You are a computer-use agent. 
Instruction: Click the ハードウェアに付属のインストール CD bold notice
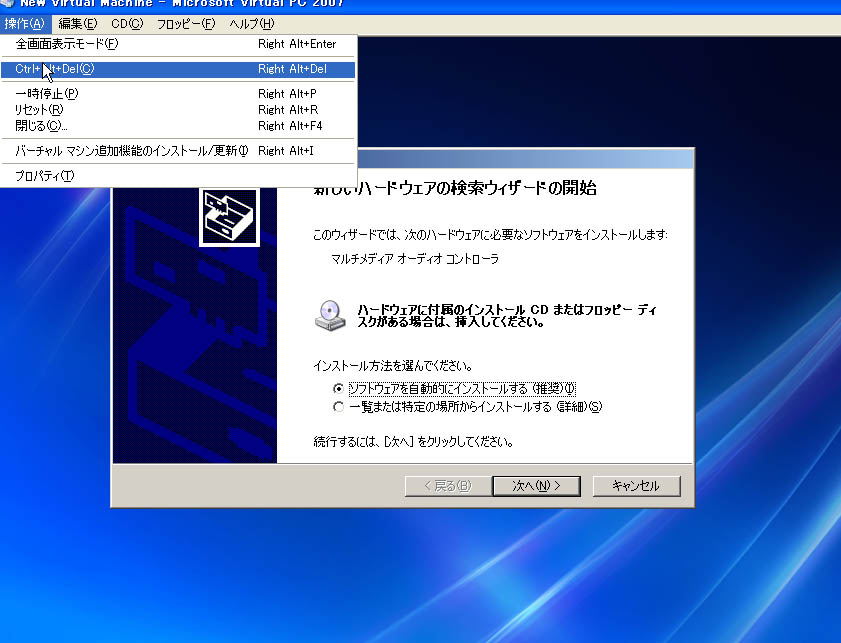click(x=507, y=316)
